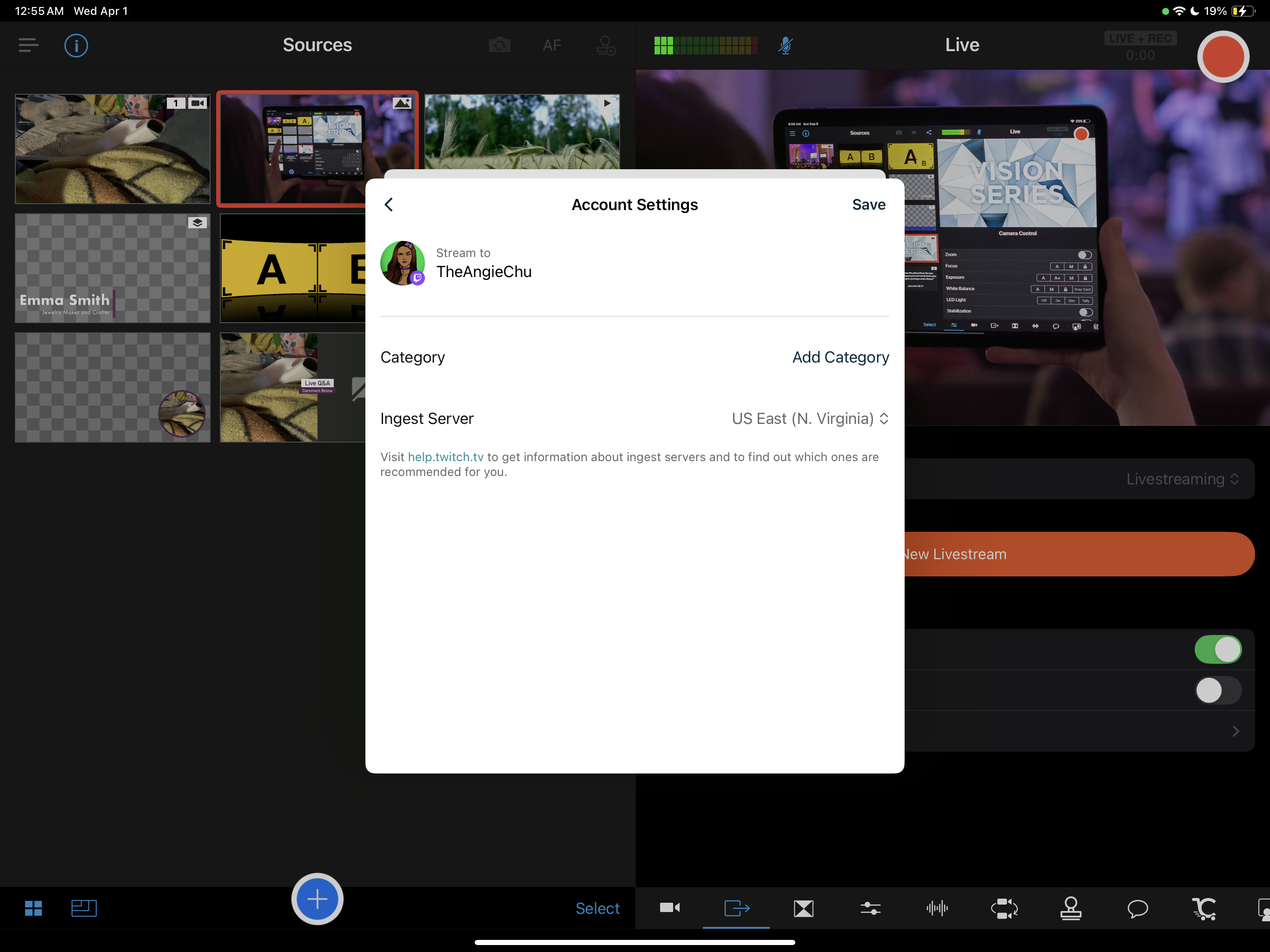Select the output/streaming tab
The image size is (1270, 952).
click(x=737, y=908)
